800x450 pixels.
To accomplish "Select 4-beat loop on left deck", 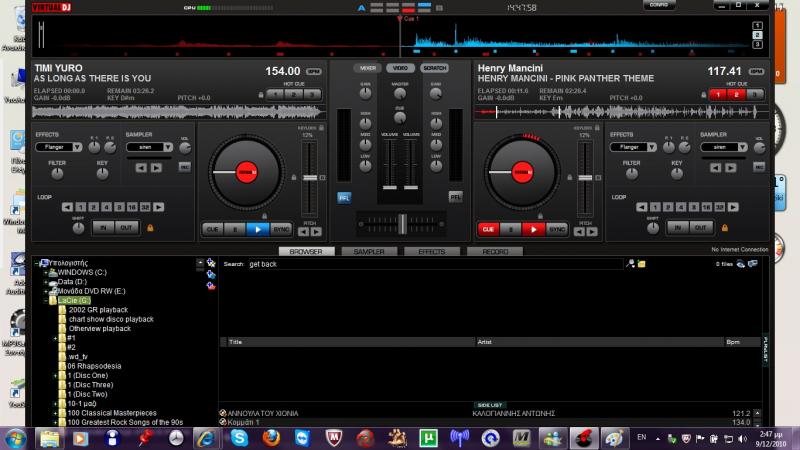I will click(107, 207).
